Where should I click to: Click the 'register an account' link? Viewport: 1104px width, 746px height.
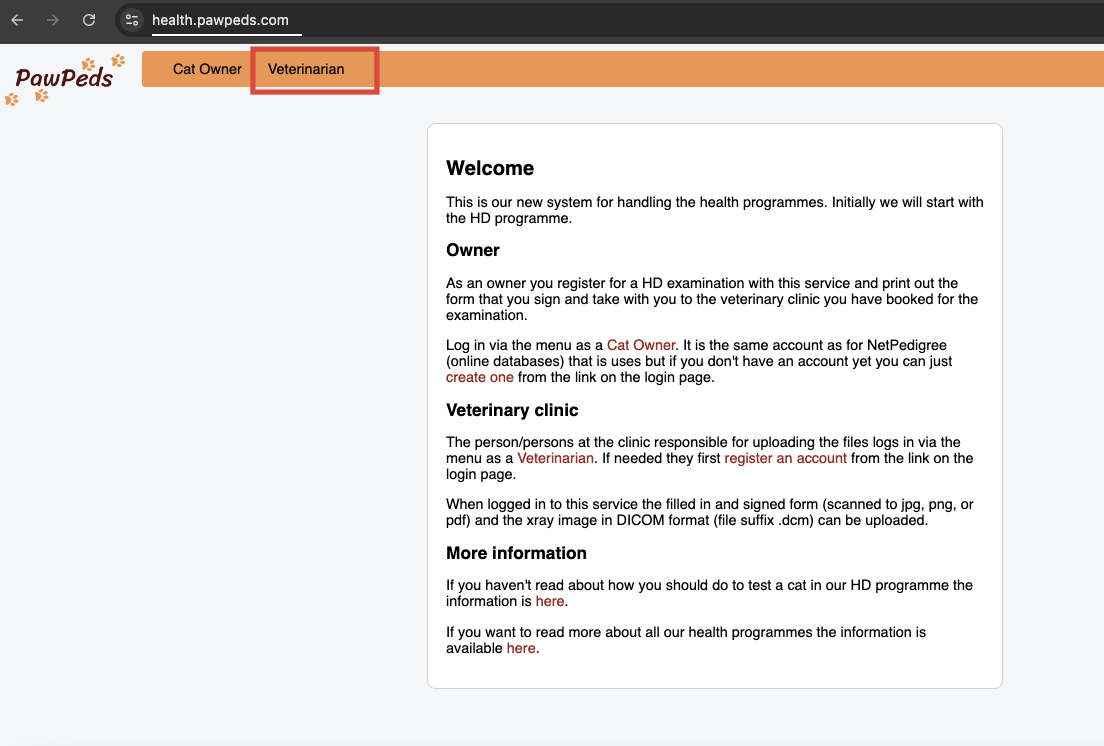(x=785, y=458)
